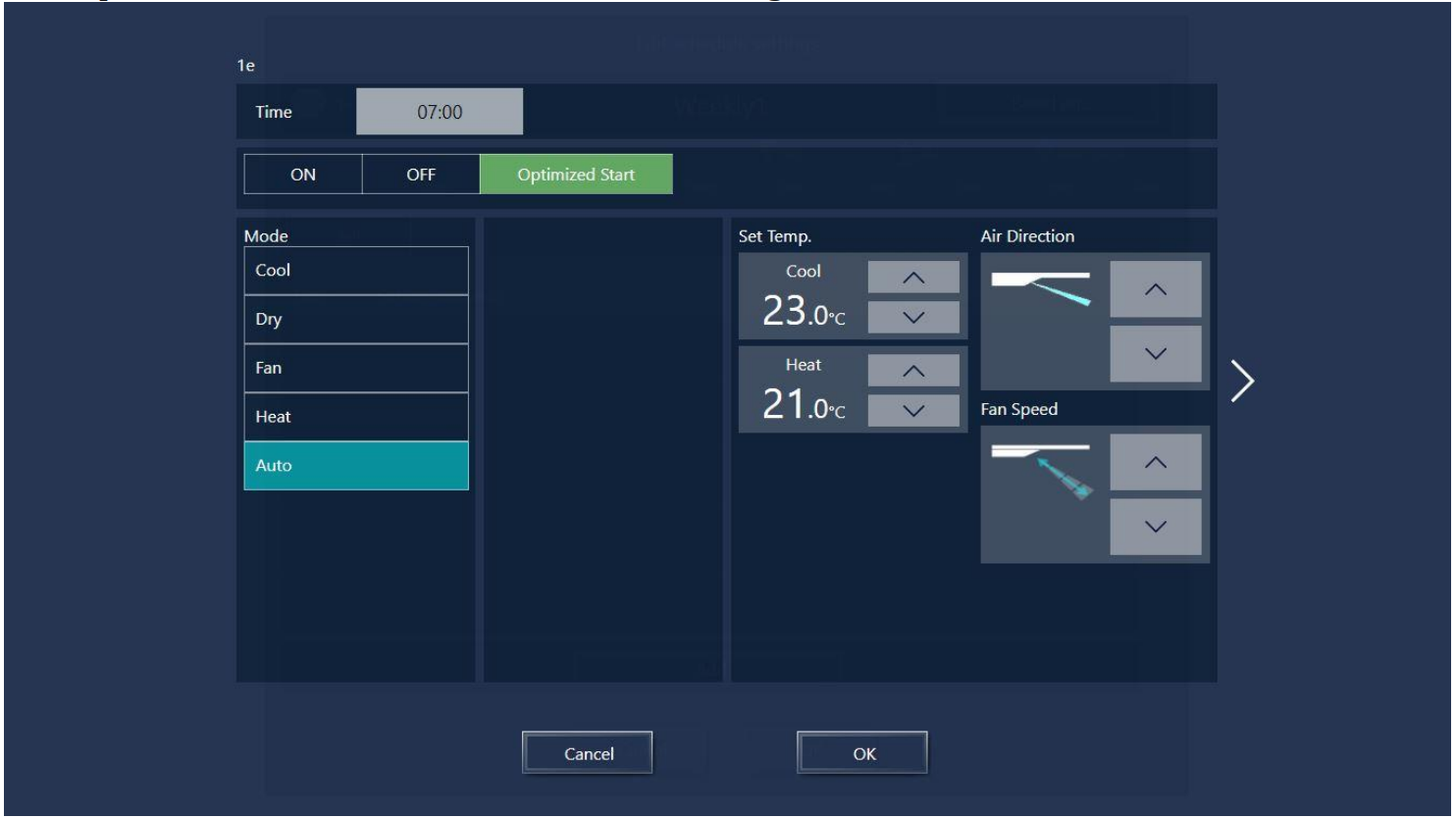
Task: Raise the Heat set temperature
Action: [x=913, y=371]
